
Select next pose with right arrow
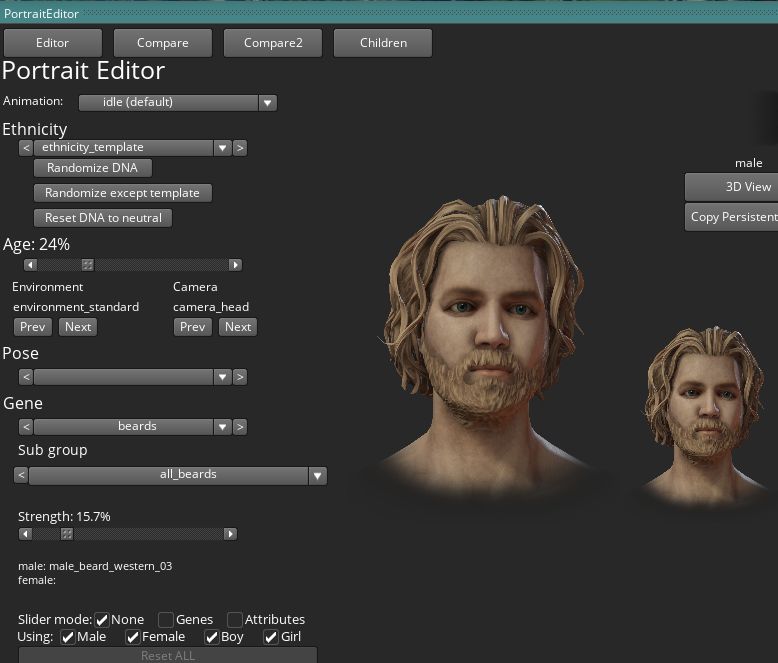pos(240,377)
